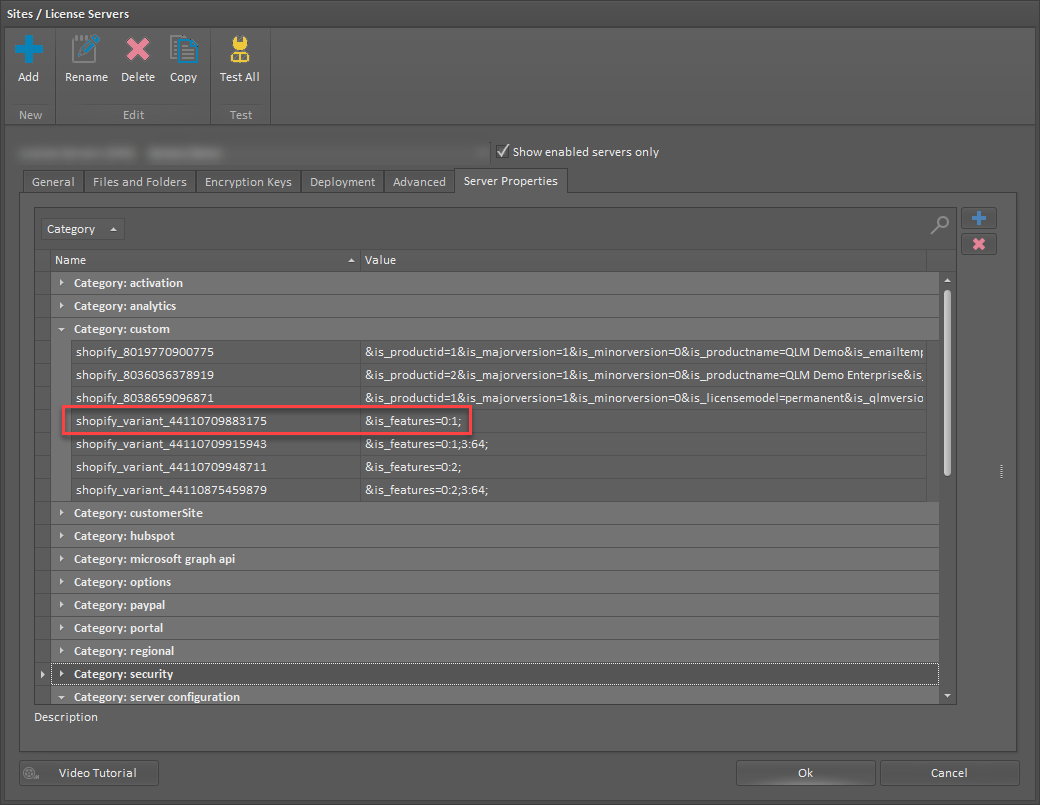Expand the Category: paypal group
Screen dimensions: 1040x805
point(62,605)
